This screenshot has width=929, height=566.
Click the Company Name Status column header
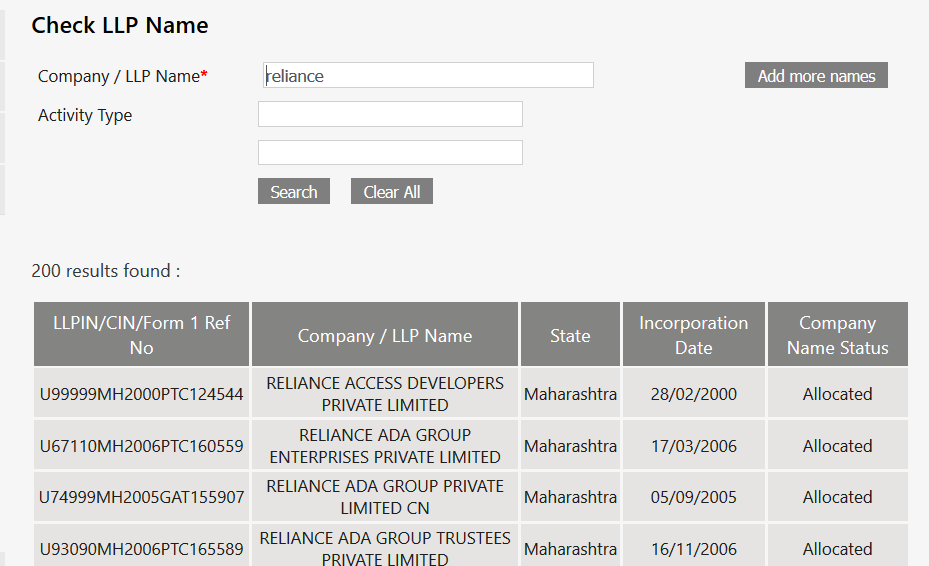coord(838,335)
